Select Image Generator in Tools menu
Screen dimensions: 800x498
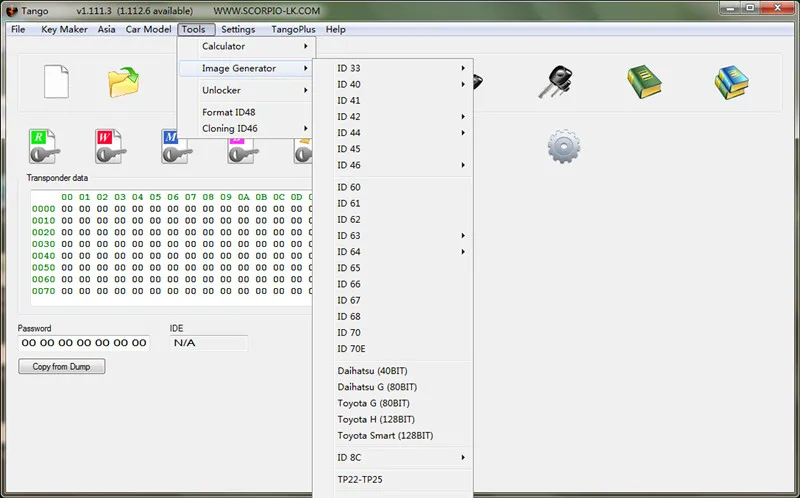pyautogui.click(x=247, y=68)
